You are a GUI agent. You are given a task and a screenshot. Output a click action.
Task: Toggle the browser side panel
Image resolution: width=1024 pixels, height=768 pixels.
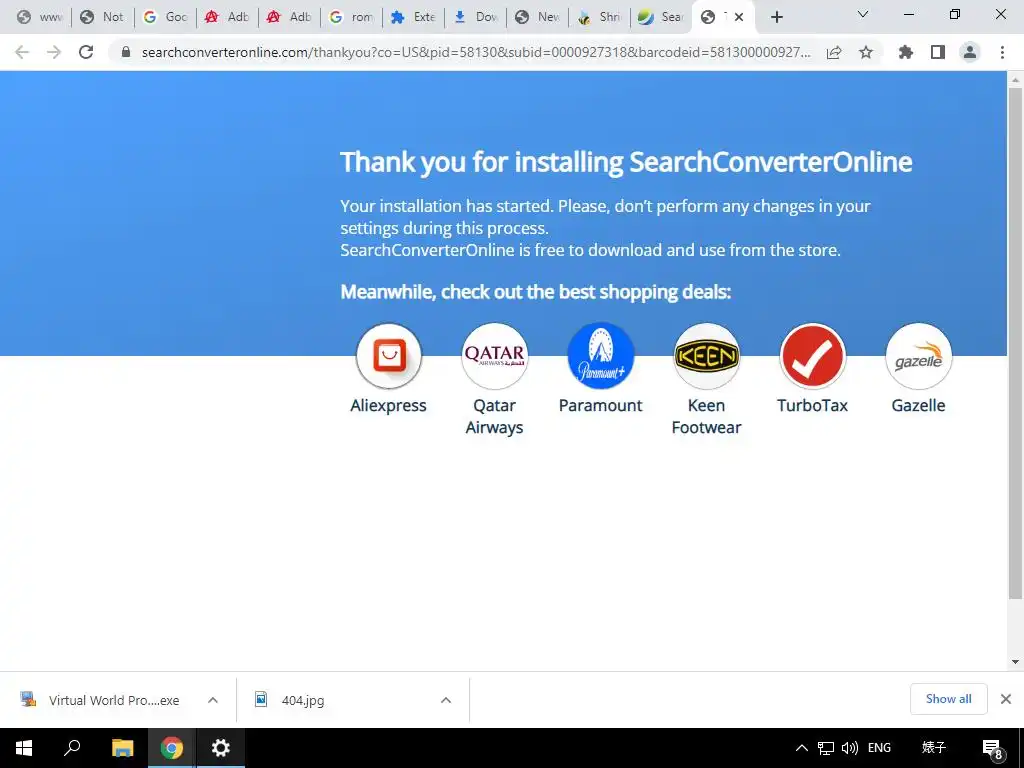(938, 52)
